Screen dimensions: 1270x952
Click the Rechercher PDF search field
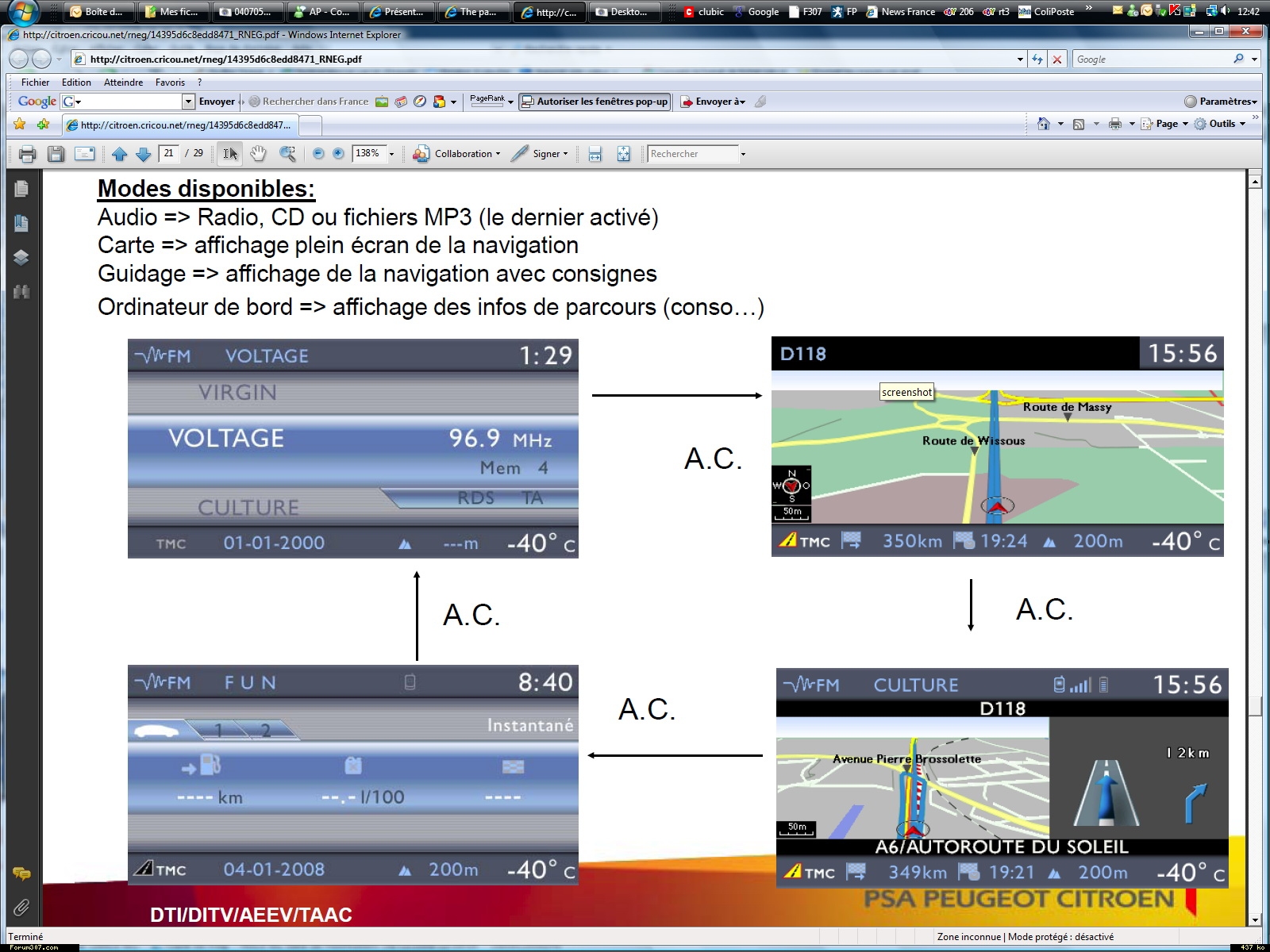tap(692, 154)
